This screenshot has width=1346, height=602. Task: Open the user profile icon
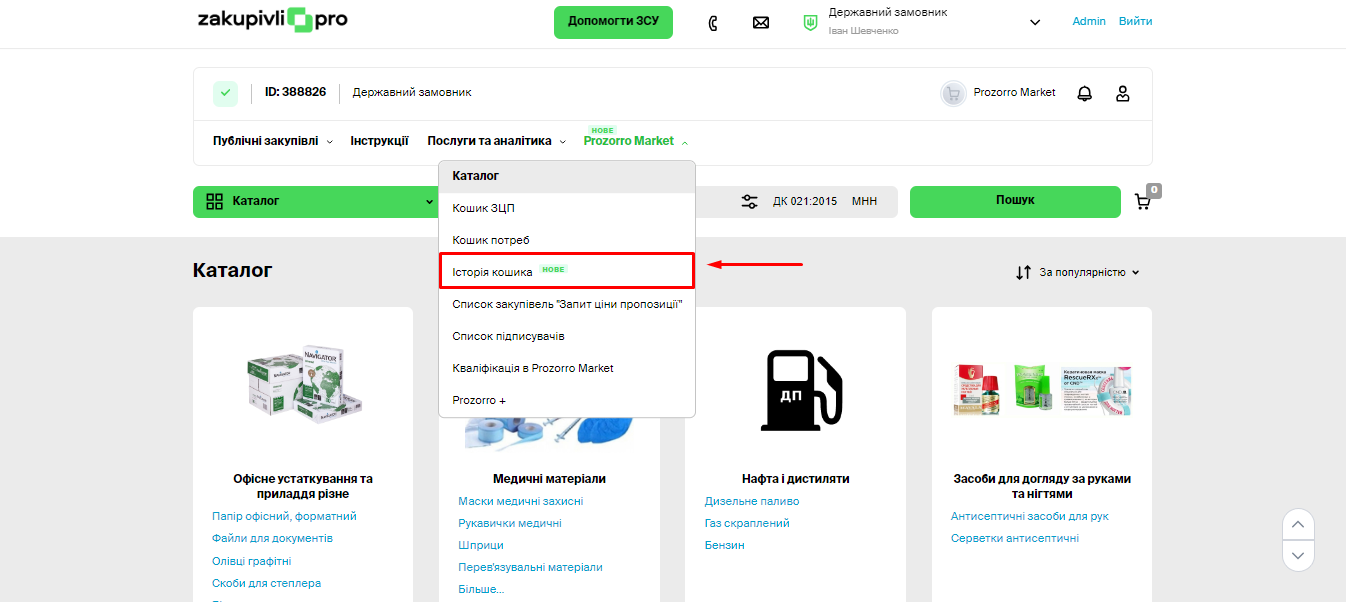point(1122,93)
